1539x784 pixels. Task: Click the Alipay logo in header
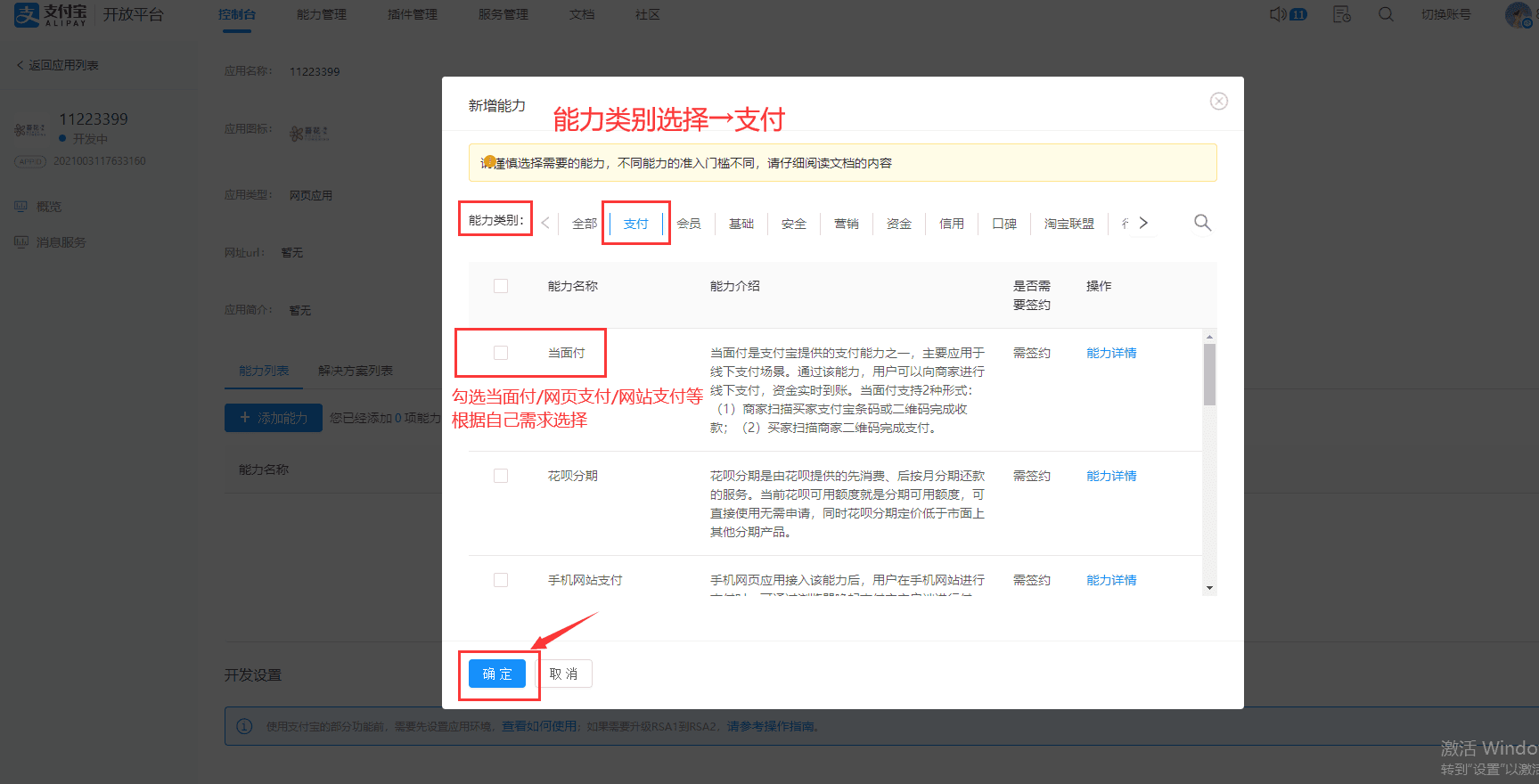pyautogui.click(x=51, y=14)
